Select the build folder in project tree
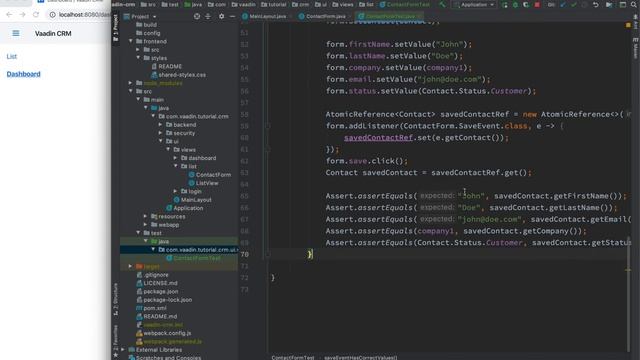 click(146, 24)
